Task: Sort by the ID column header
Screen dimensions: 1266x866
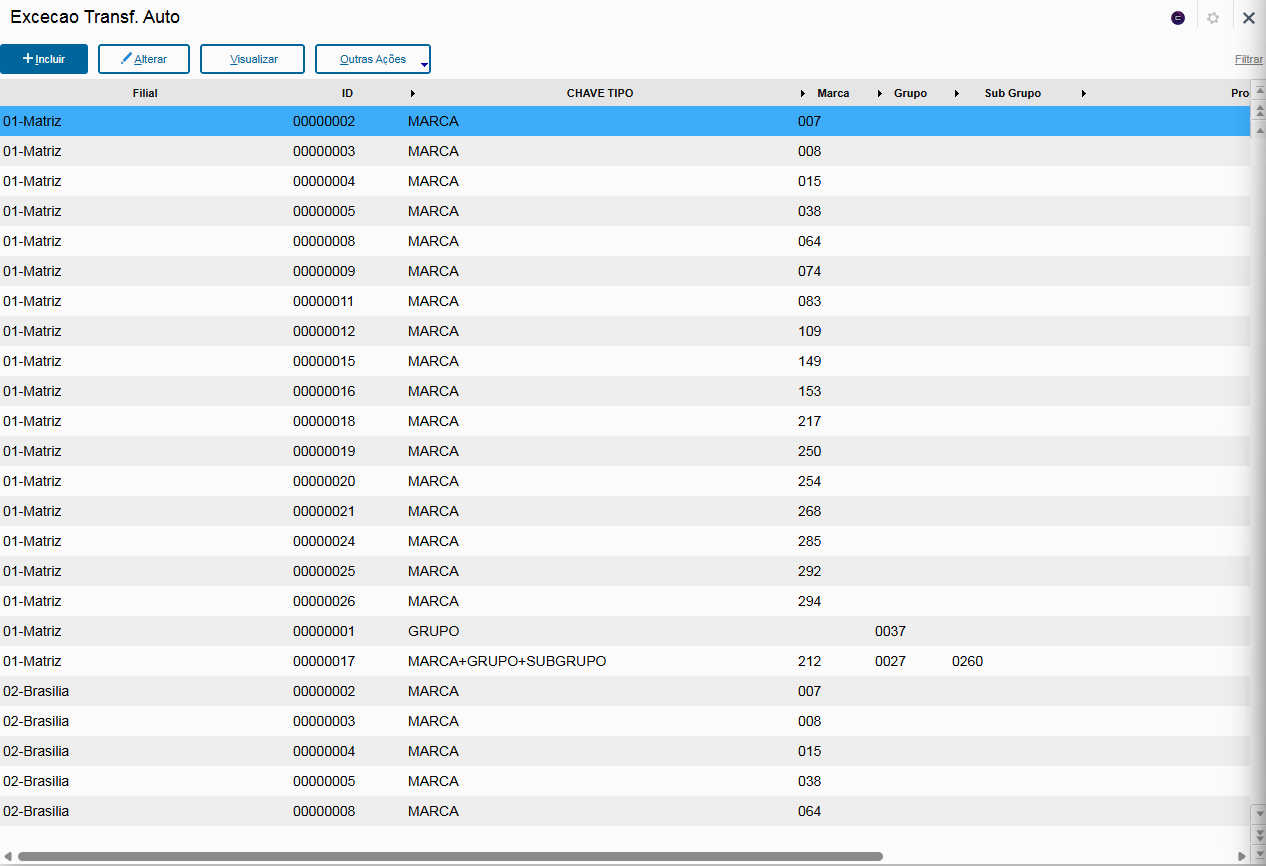Action: [347, 93]
